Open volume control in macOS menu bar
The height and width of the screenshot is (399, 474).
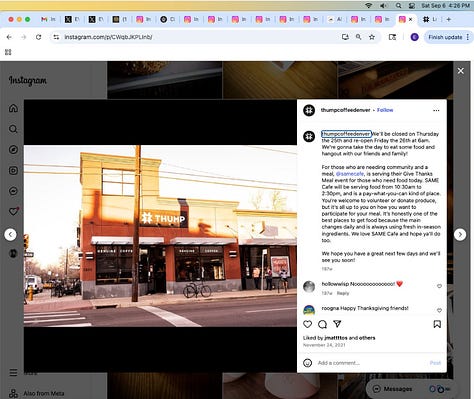point(383,6)
